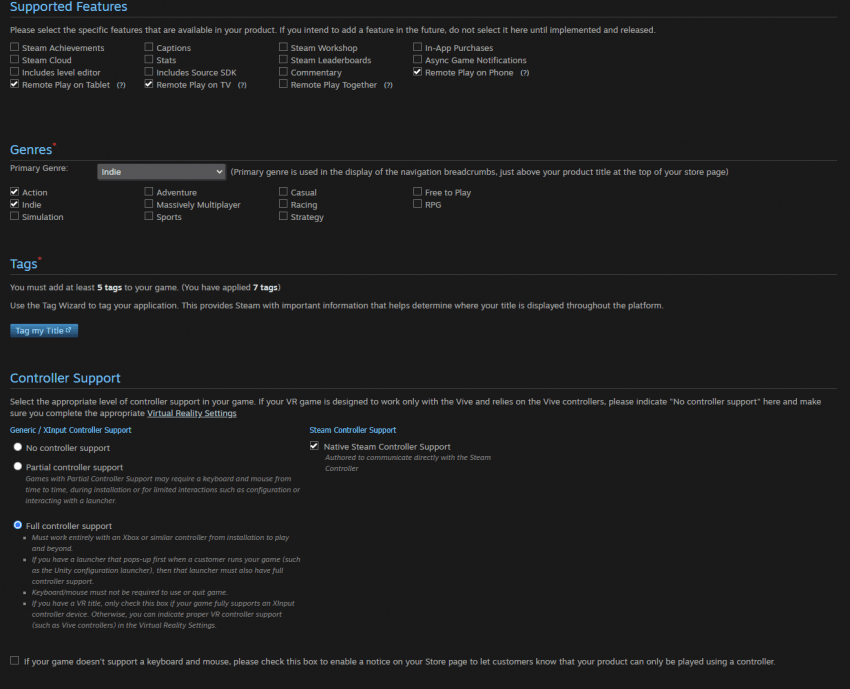Image resolution: width=850 pixels, height=689 pixels.
Task: Check the RPG genre
Action: [x=417, y=204]
